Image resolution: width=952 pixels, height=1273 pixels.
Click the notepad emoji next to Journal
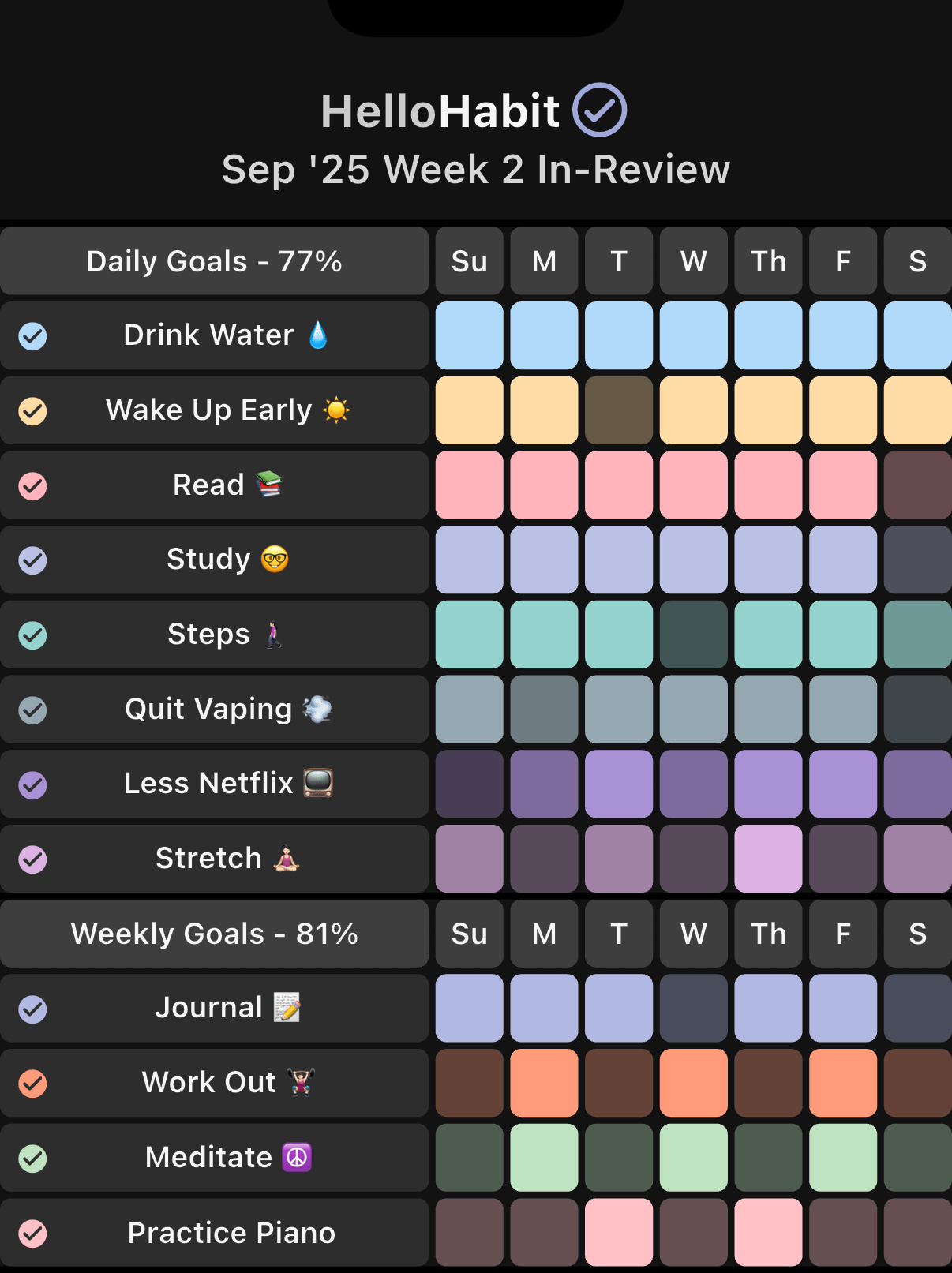point(287,1008)
